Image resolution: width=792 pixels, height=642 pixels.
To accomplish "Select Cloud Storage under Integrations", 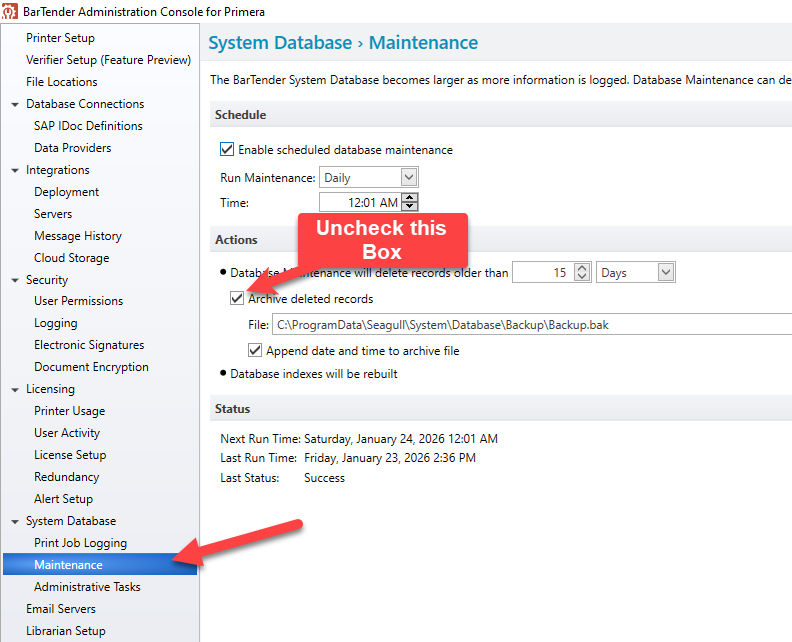I will (71, 258).
